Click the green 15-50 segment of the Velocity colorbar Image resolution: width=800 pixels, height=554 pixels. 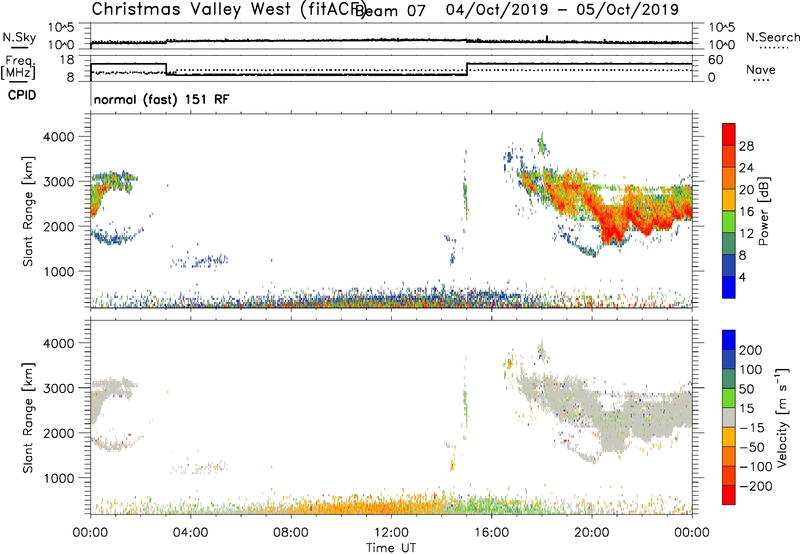coord(729,398)
